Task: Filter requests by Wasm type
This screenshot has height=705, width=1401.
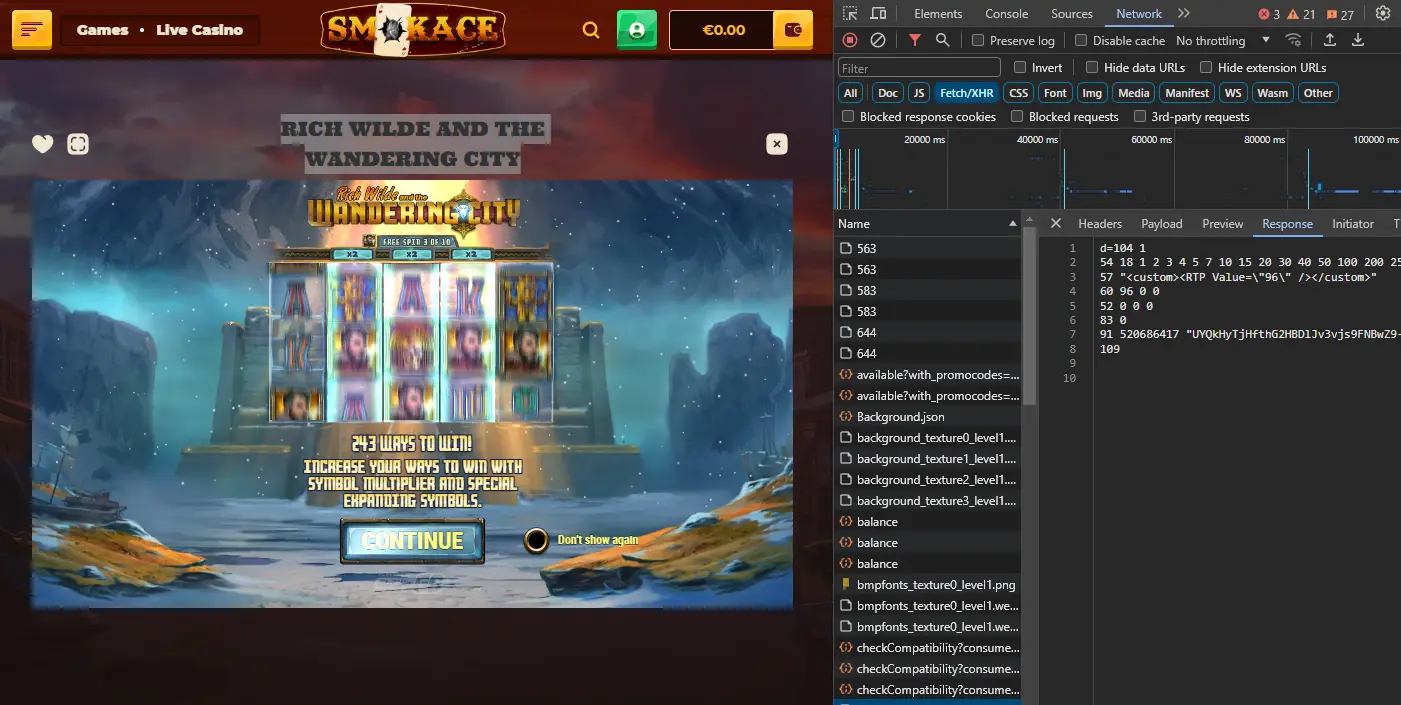Action: (x=1273, y=93)
